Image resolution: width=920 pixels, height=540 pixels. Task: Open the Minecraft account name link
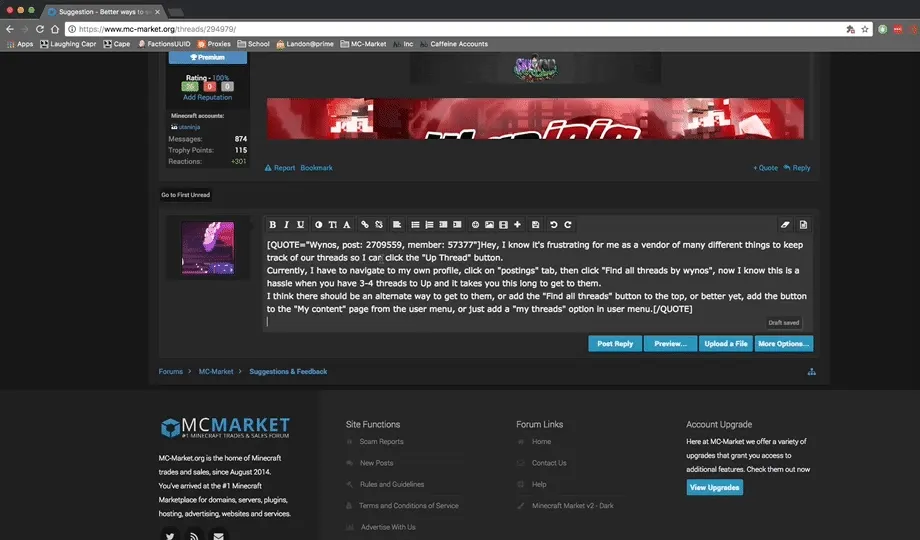click(189, 127)
